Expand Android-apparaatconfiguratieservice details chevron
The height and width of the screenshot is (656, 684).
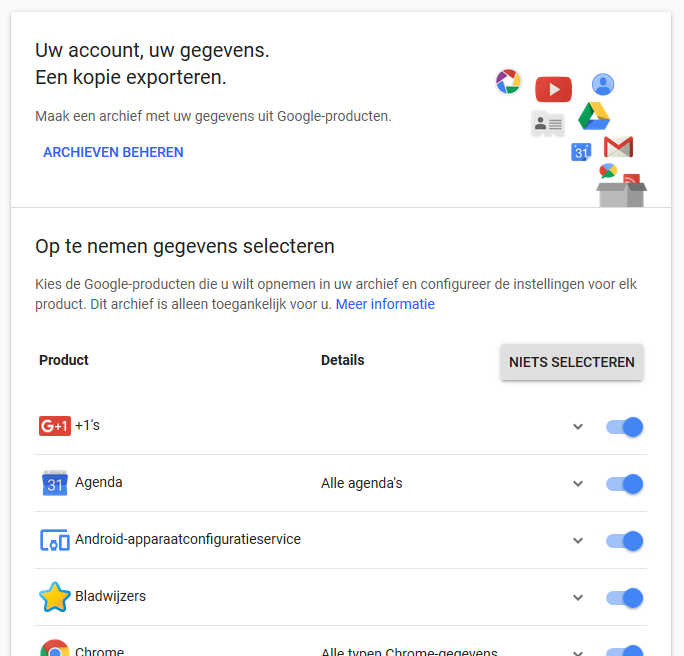(x=577, y=541)
